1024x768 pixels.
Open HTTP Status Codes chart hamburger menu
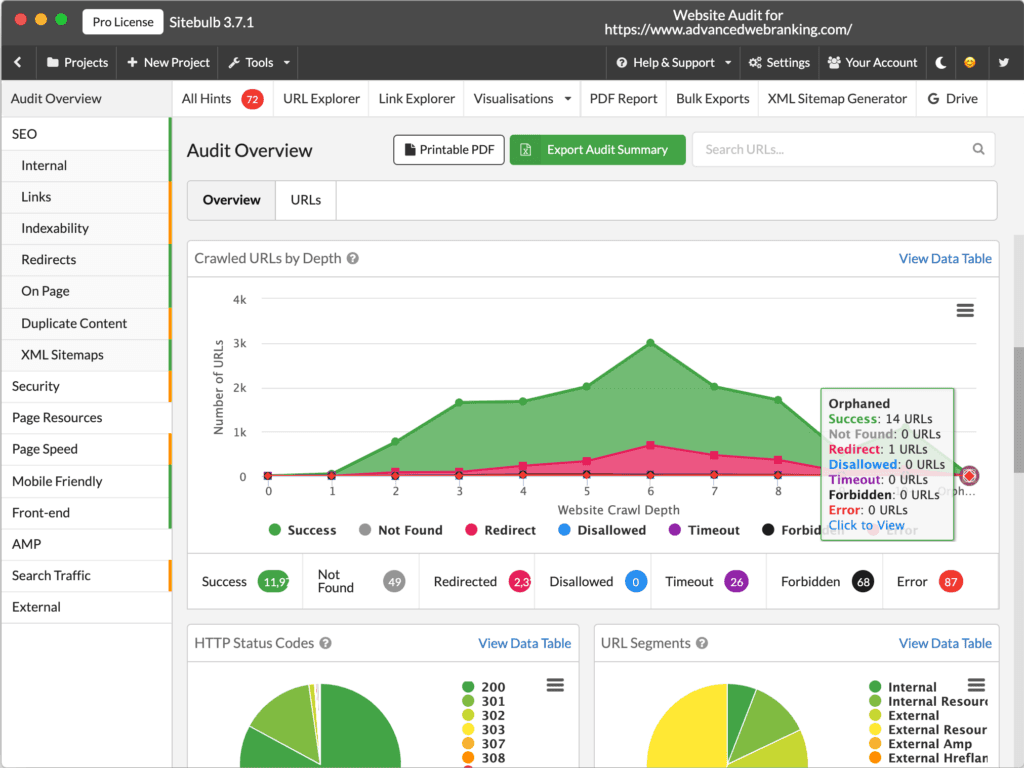pos(555,685)
